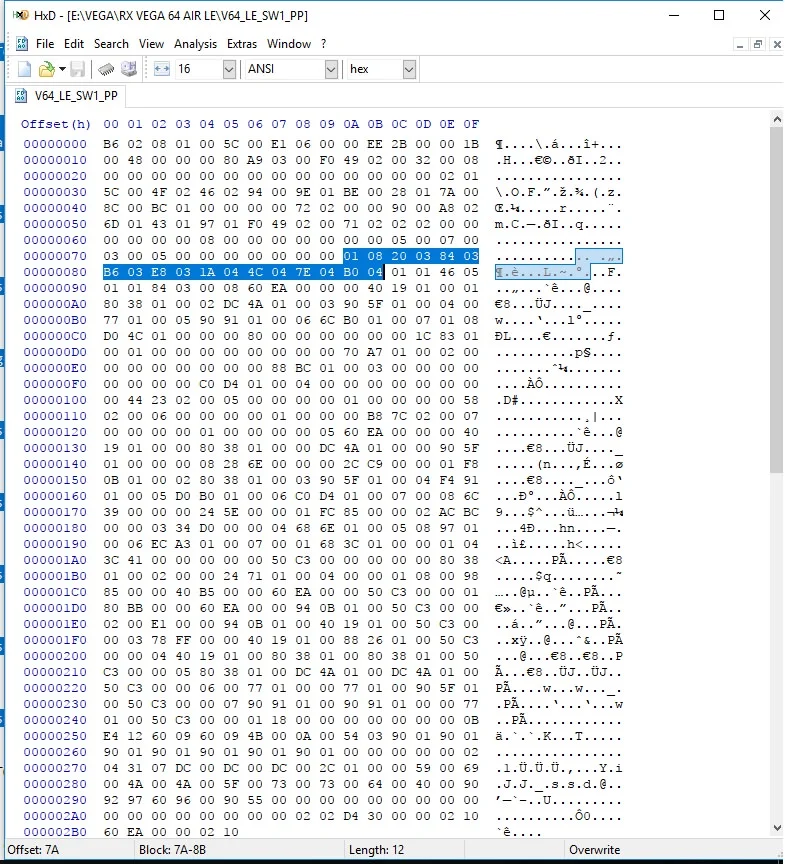The image size is (785, 864).
Task: Click offset row label 00000080
Action: pyautogui.click(x=55, y=272)
